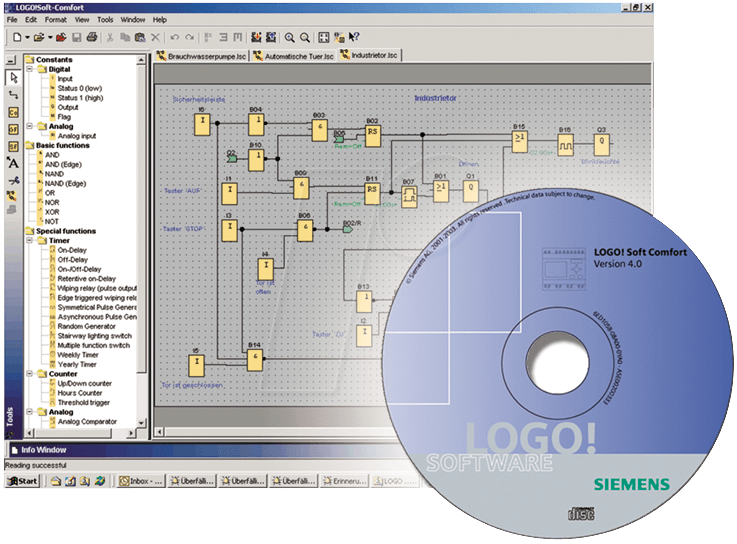
Task: Cut selection with the scissors icon
Action: click(110, 37)
